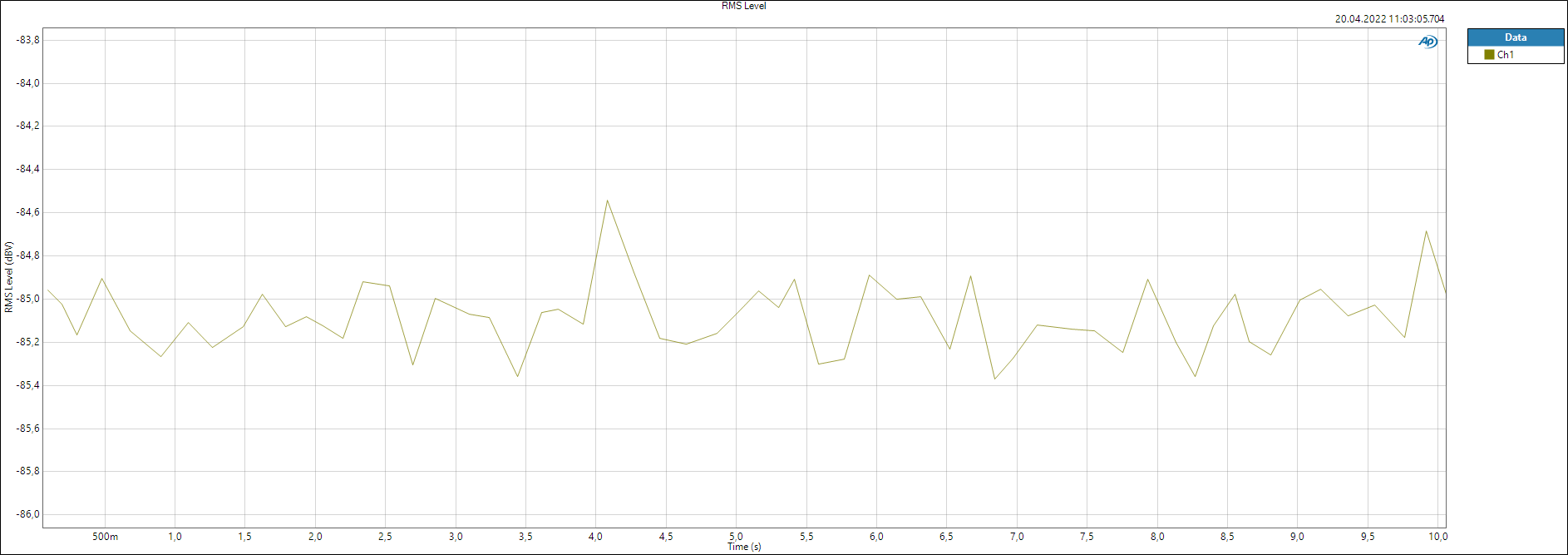Click the Data legend header
Image resolution: width=1568 pixels, height=555 pixels.
pyautogui.click(x=1516, y=37)
